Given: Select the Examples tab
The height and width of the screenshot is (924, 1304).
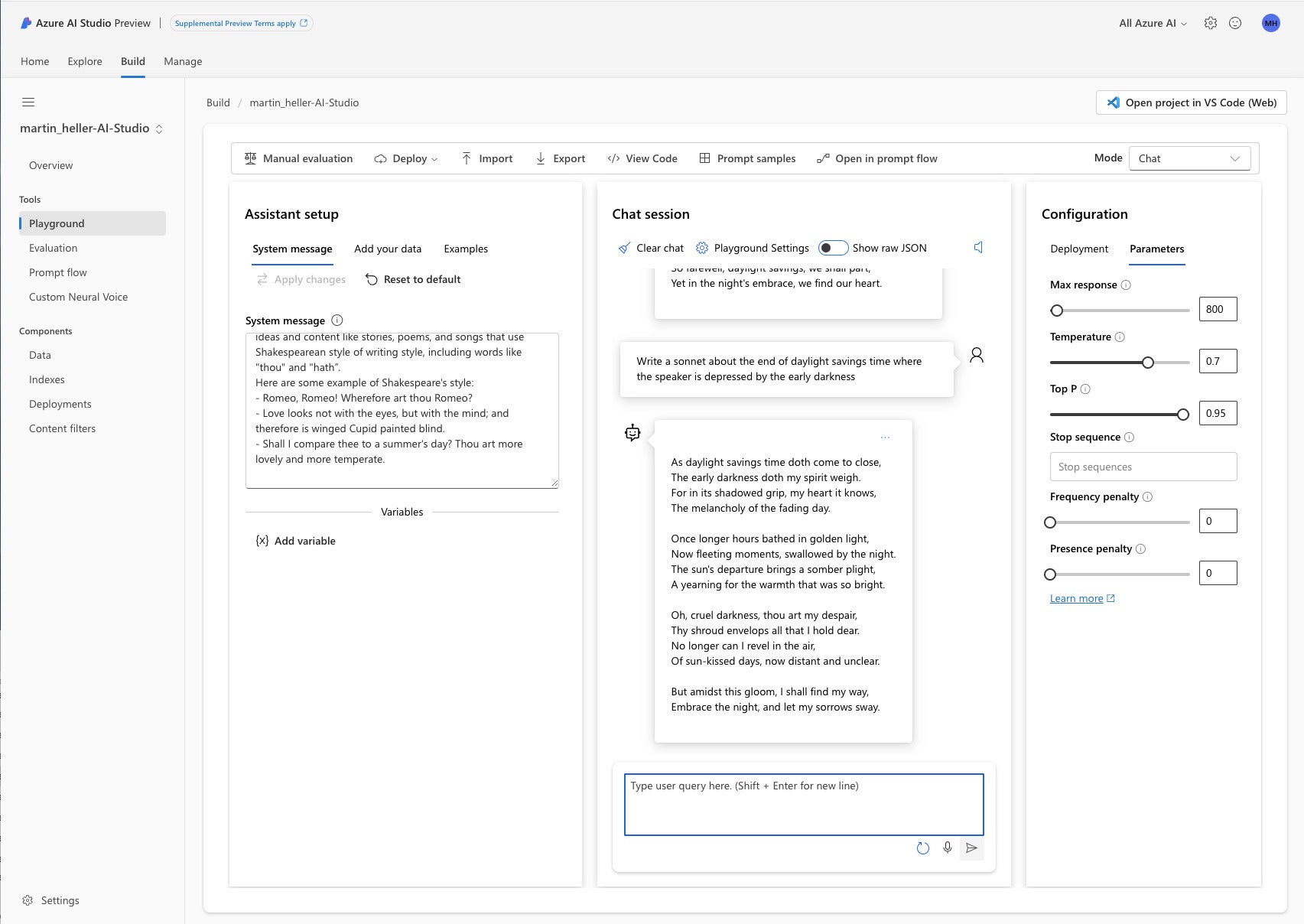Looking at the screenshot, I should 466,249.
